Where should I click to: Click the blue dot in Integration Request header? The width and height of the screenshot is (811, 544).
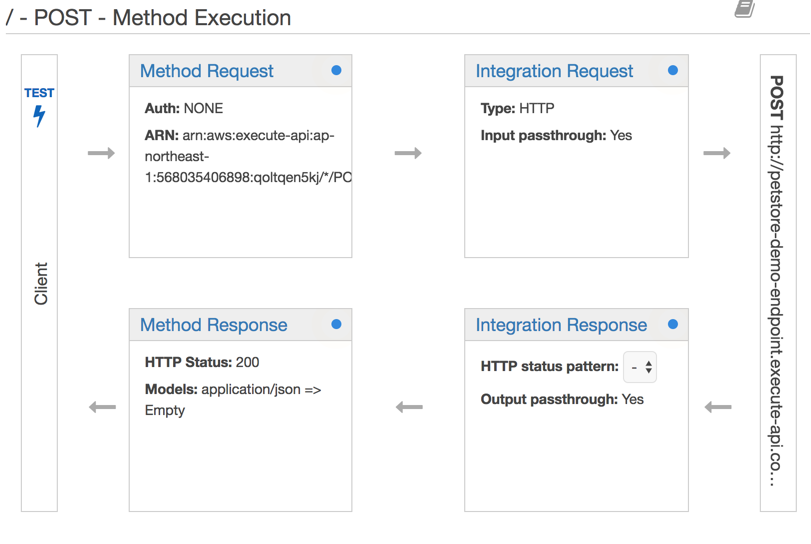pyautogui.click(x=673, y=70)
